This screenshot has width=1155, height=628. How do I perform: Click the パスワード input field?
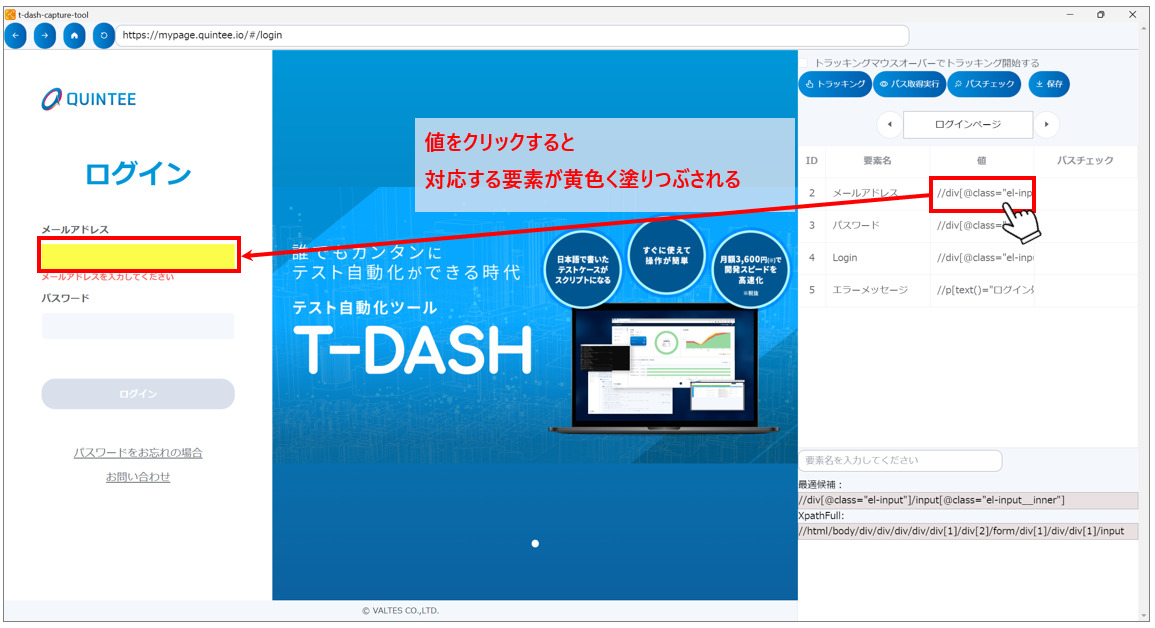click(x=138, y=326)
